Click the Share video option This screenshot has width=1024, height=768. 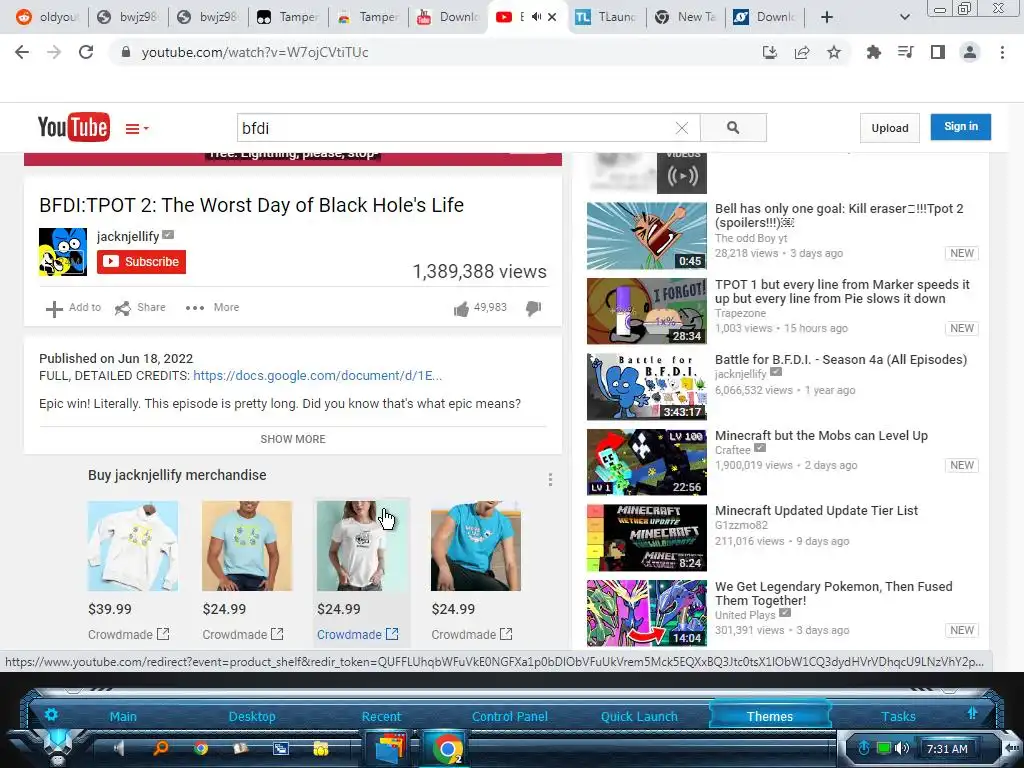pos(140,308)
